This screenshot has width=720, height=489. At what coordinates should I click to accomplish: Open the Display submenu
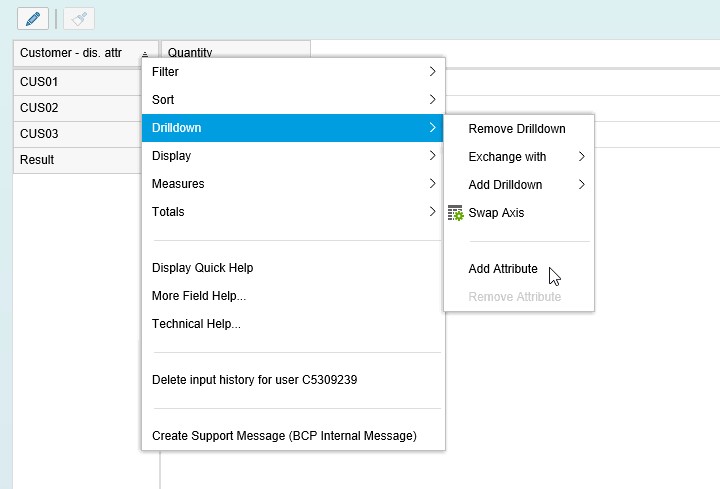click(293, 156)
